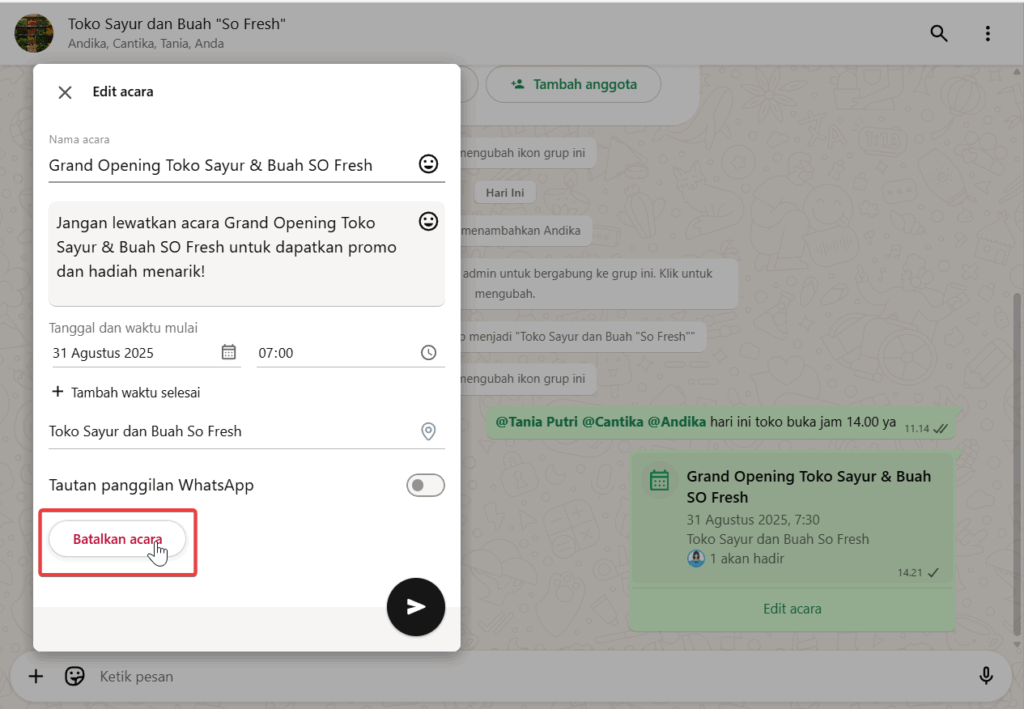This screenshot has width=1024, height=709.
Task: Click microphone voice message icon
Action: [x=985, y=676]
